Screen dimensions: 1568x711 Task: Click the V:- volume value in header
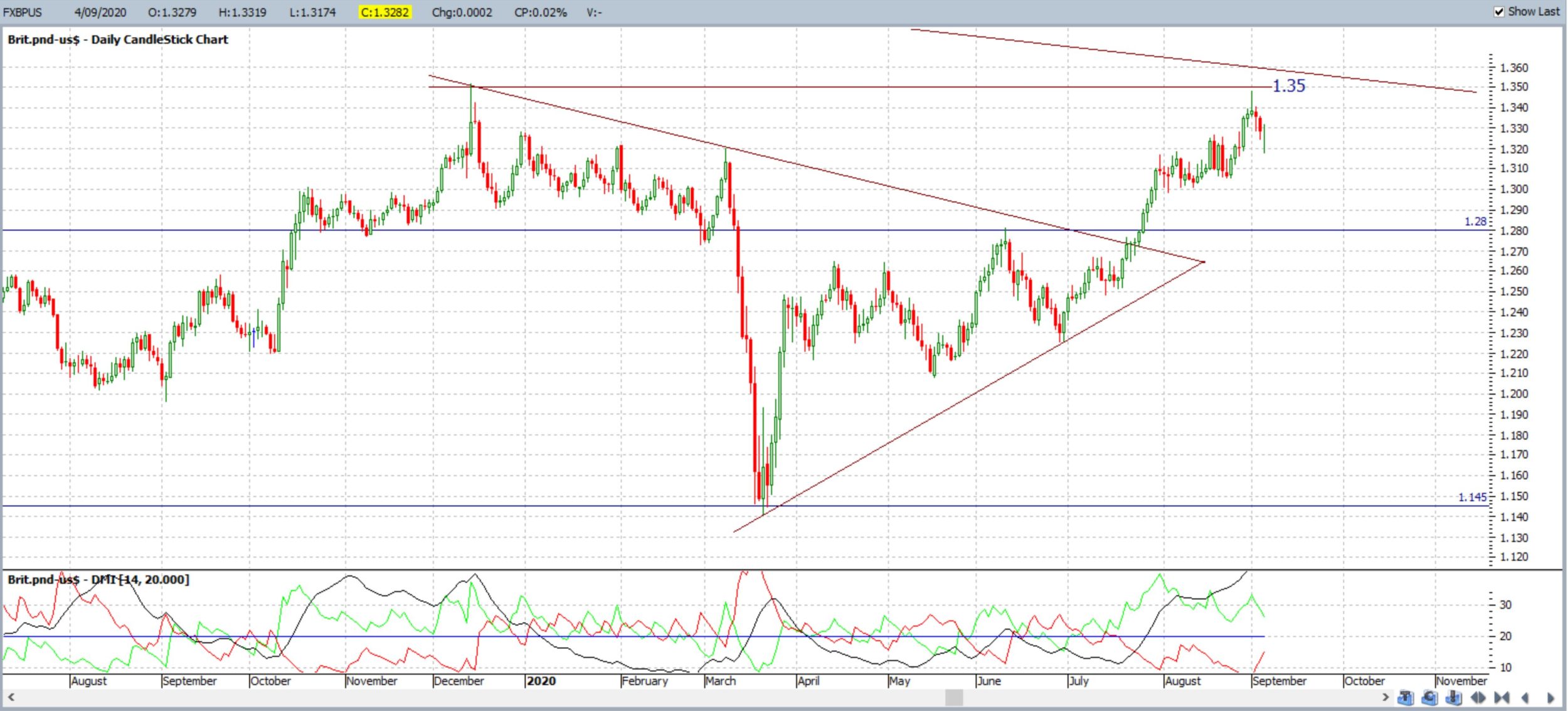[x=594, y=12]
